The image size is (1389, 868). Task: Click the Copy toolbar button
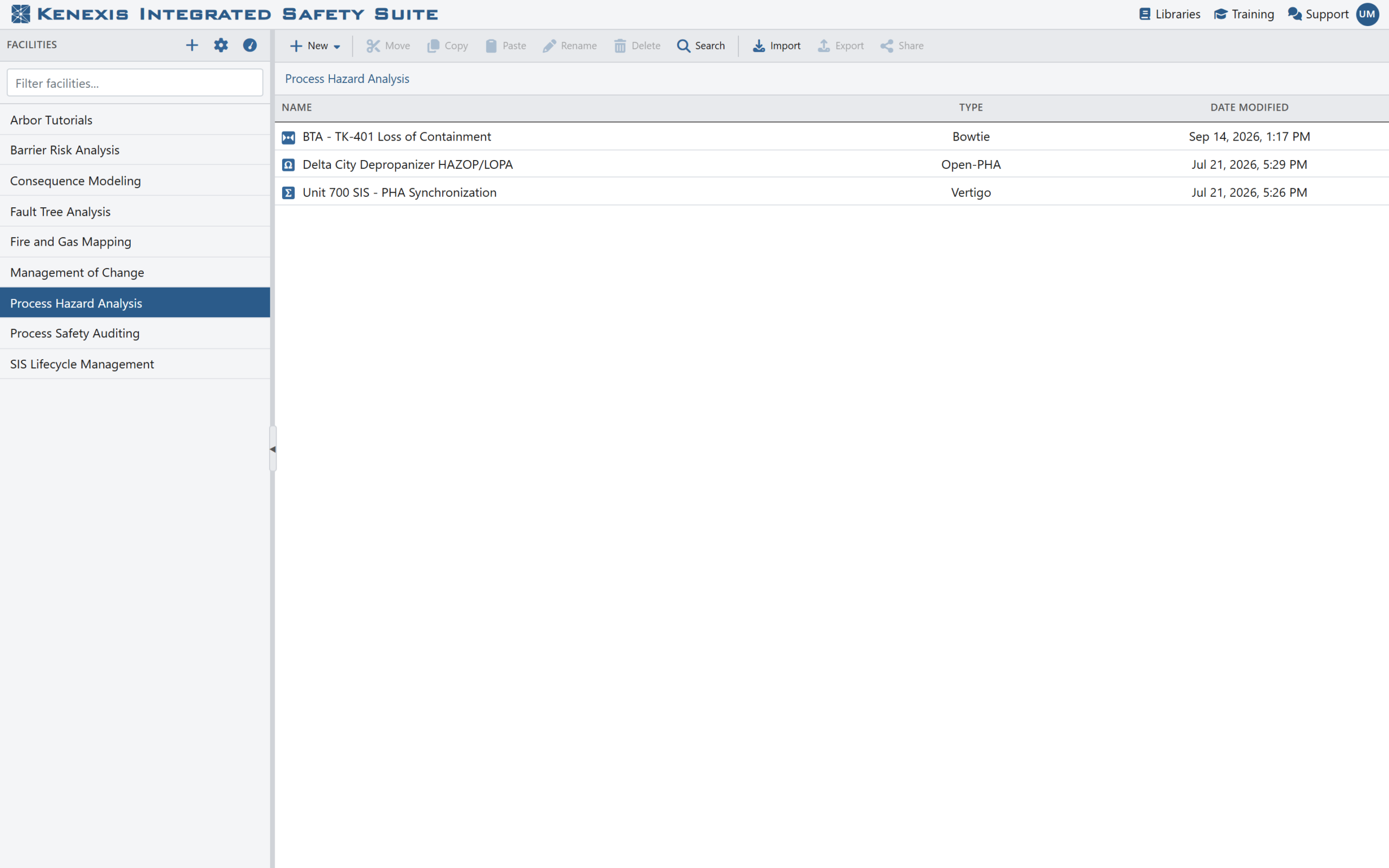click(448, 46)
